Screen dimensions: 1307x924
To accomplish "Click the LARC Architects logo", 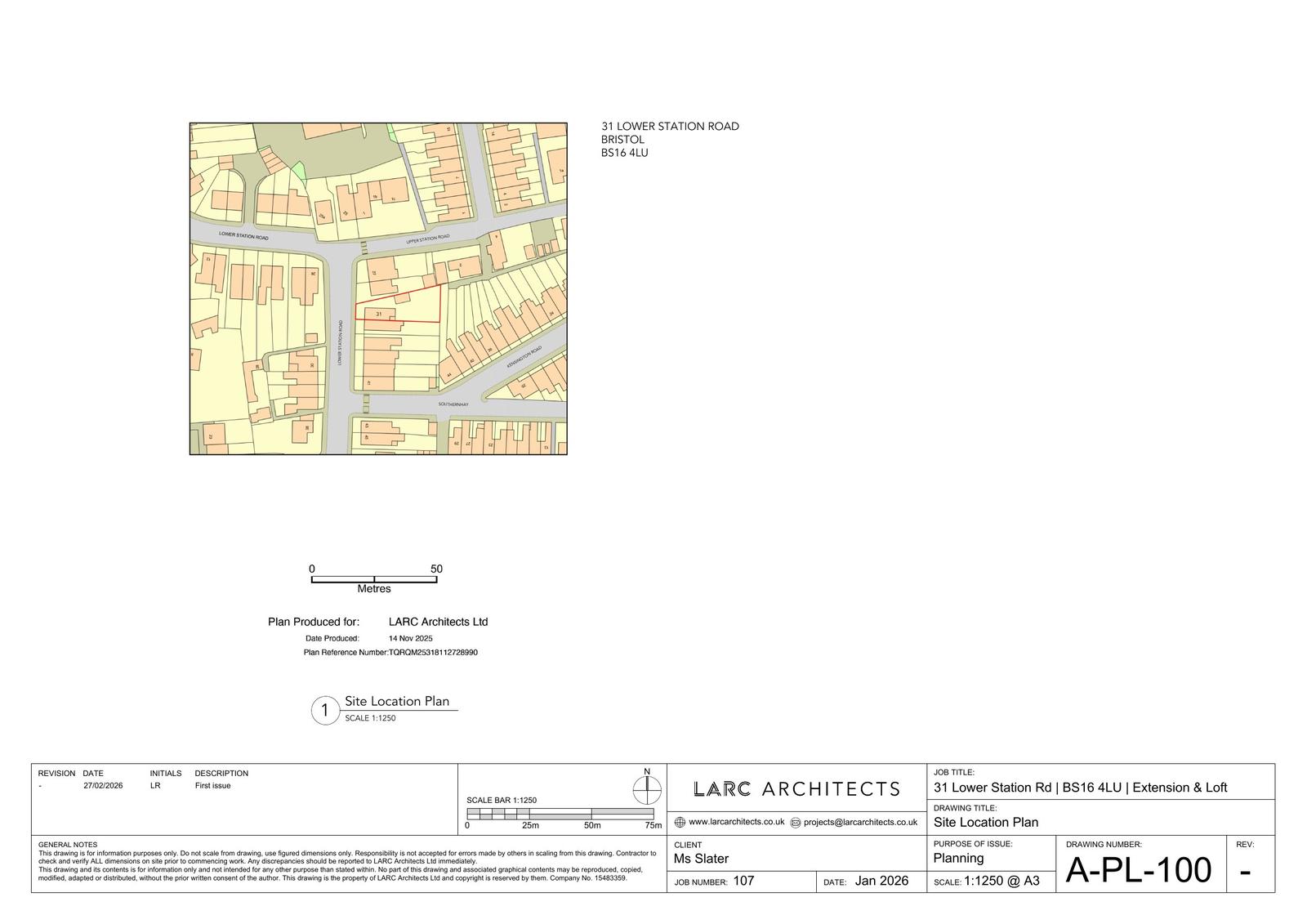I will [796, 789].
